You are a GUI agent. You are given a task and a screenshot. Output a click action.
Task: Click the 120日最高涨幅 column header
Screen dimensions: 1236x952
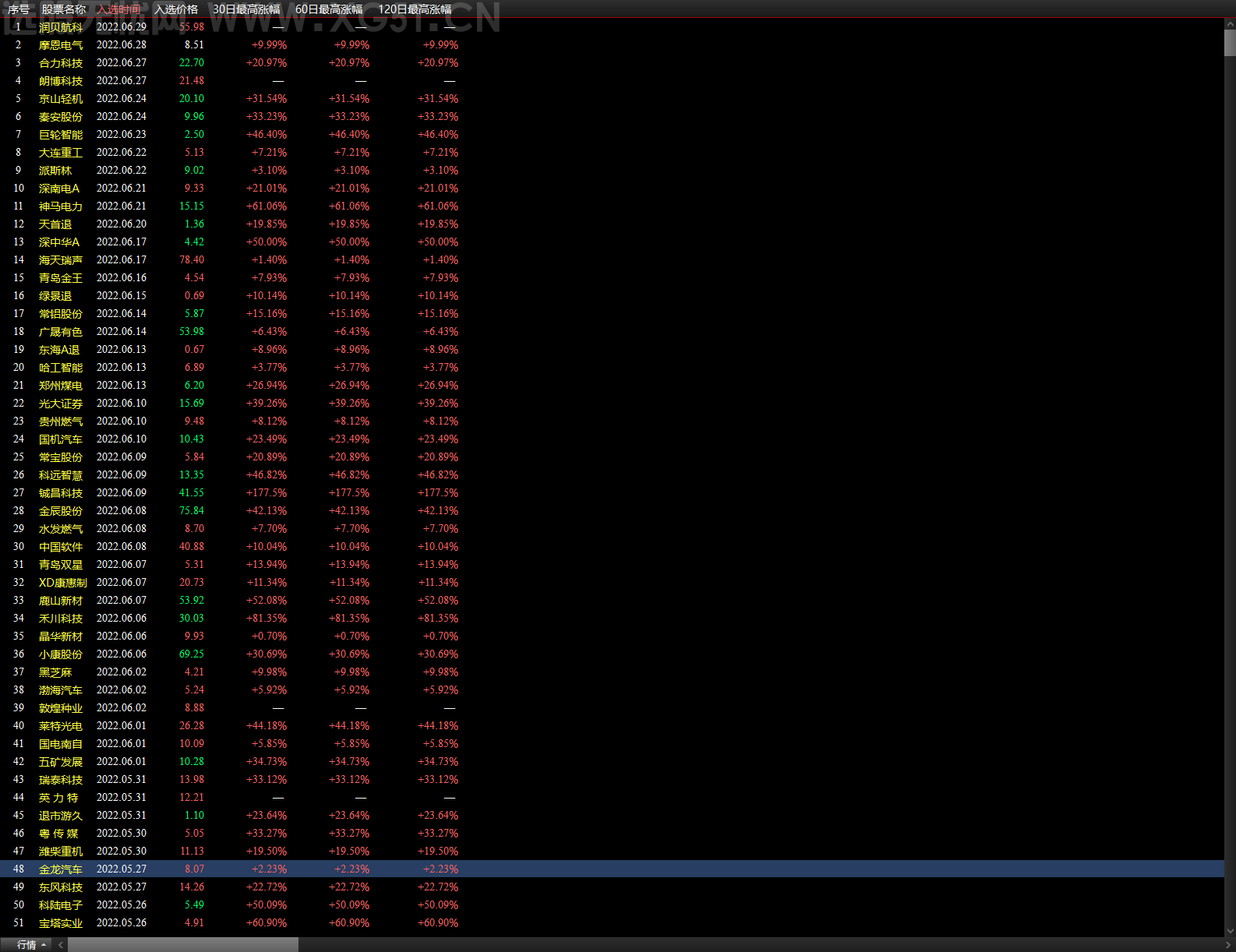point(415,9)
